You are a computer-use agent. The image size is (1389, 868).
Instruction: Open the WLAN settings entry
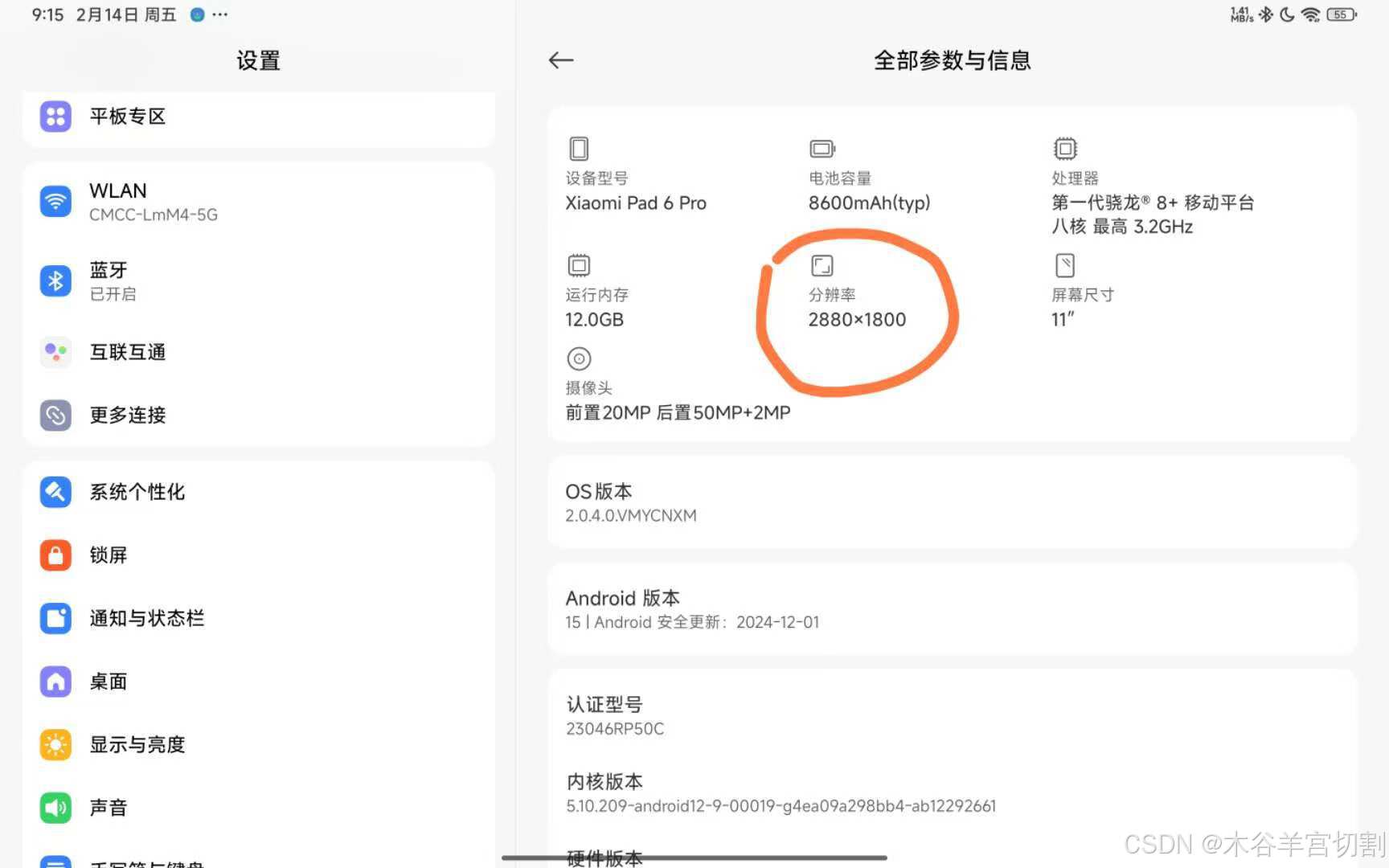click(259, 201)
